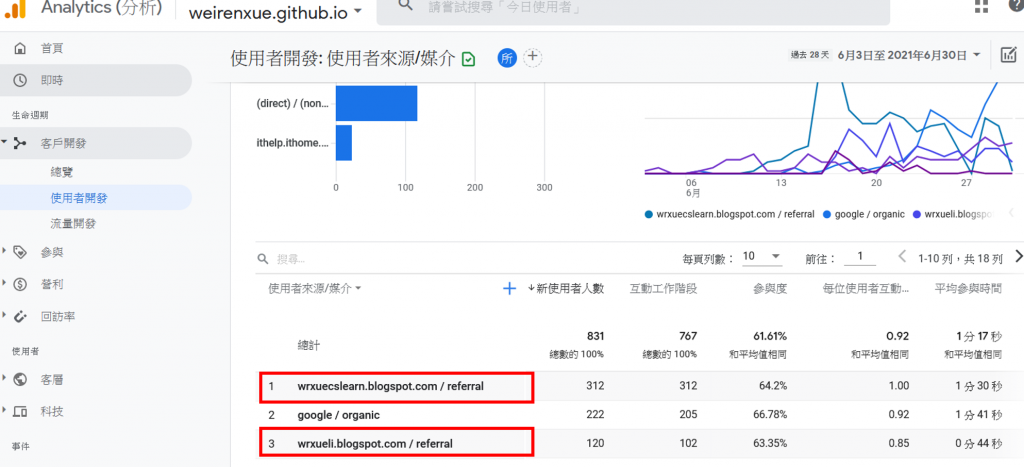This screenshot has width=1024, height=467.
Task: Click the acquisition icon beside 客戶開發
Action: (20, 143)
